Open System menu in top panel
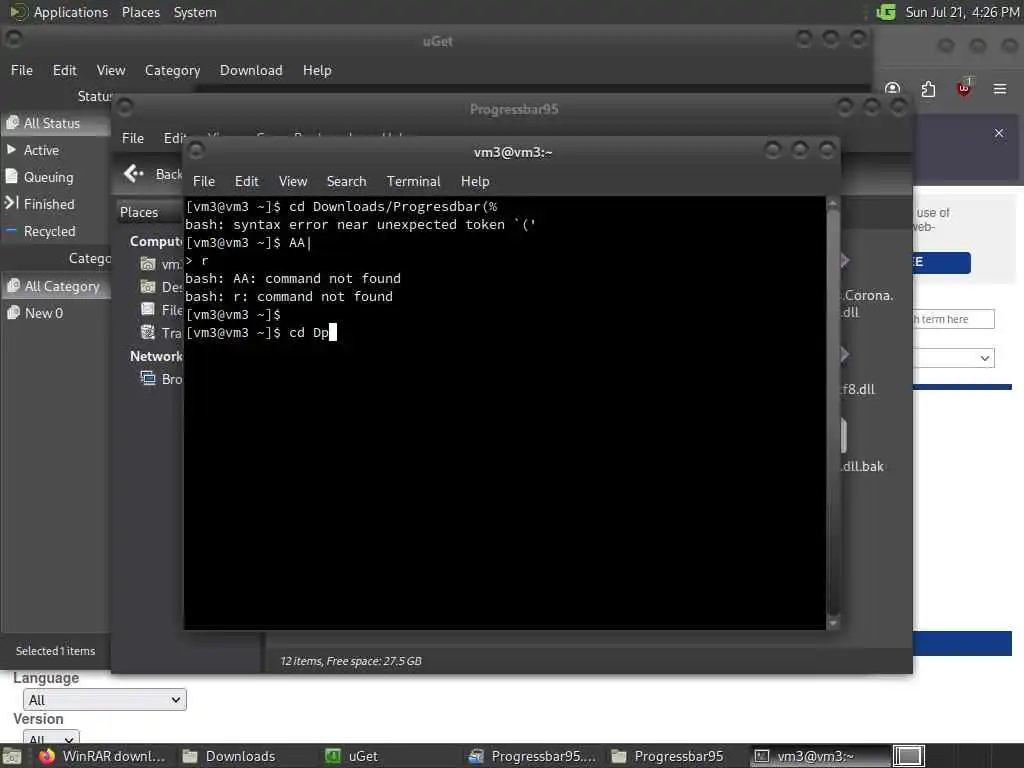This screenshot has height=768, width=1024. click(195, 12)
